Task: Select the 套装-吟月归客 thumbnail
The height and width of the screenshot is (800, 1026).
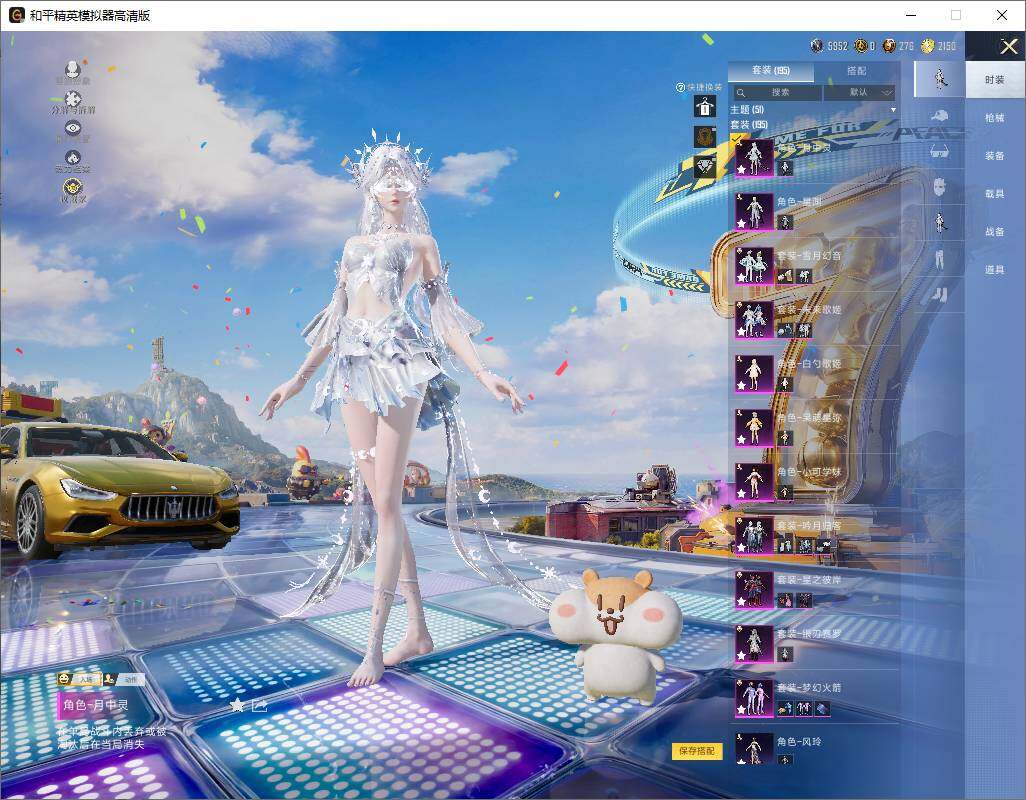Action: (x=754, y=536)
